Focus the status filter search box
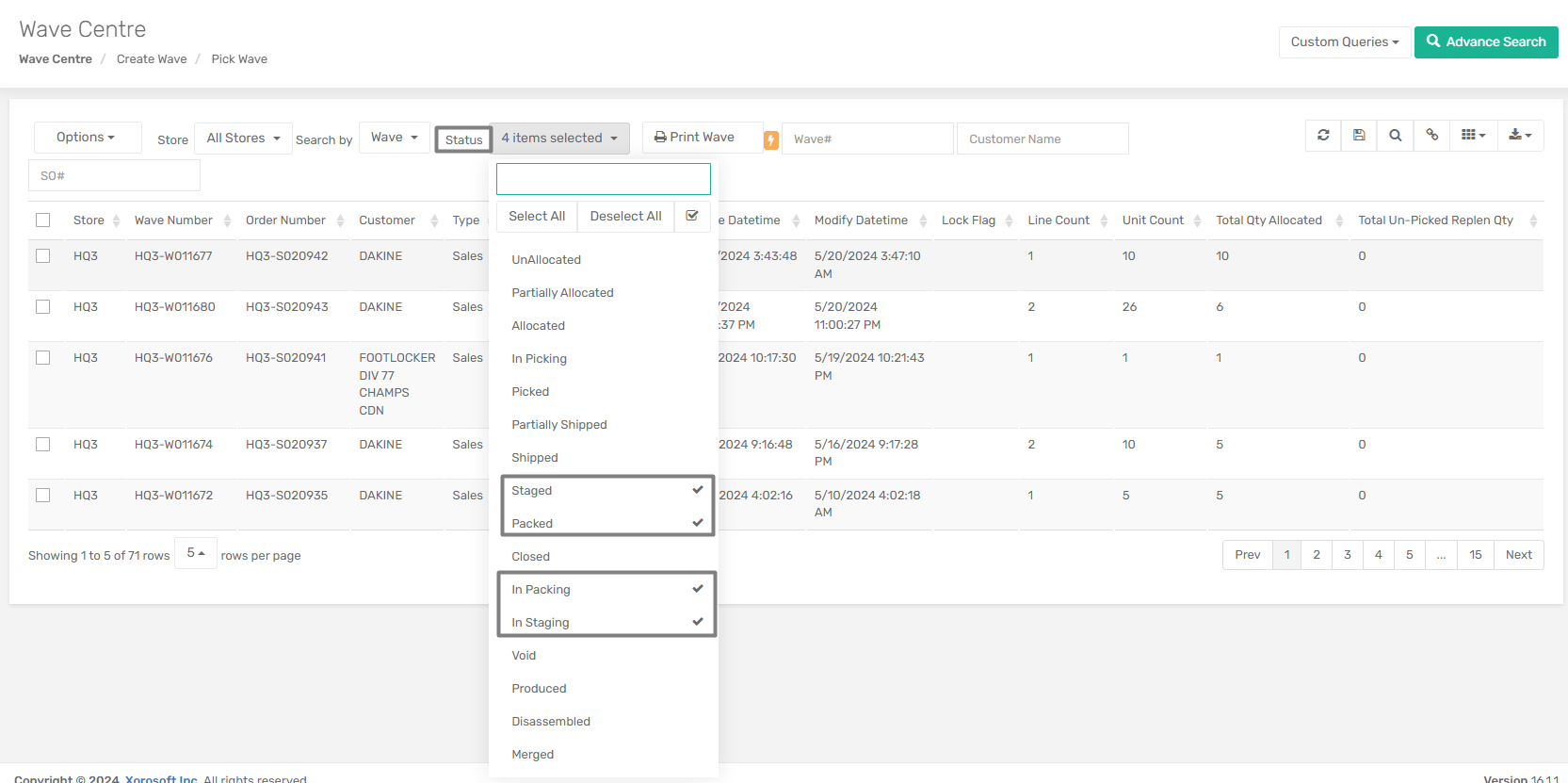Image resolution: width=1568 pixels, height=783 pixels. pos(604,179)
